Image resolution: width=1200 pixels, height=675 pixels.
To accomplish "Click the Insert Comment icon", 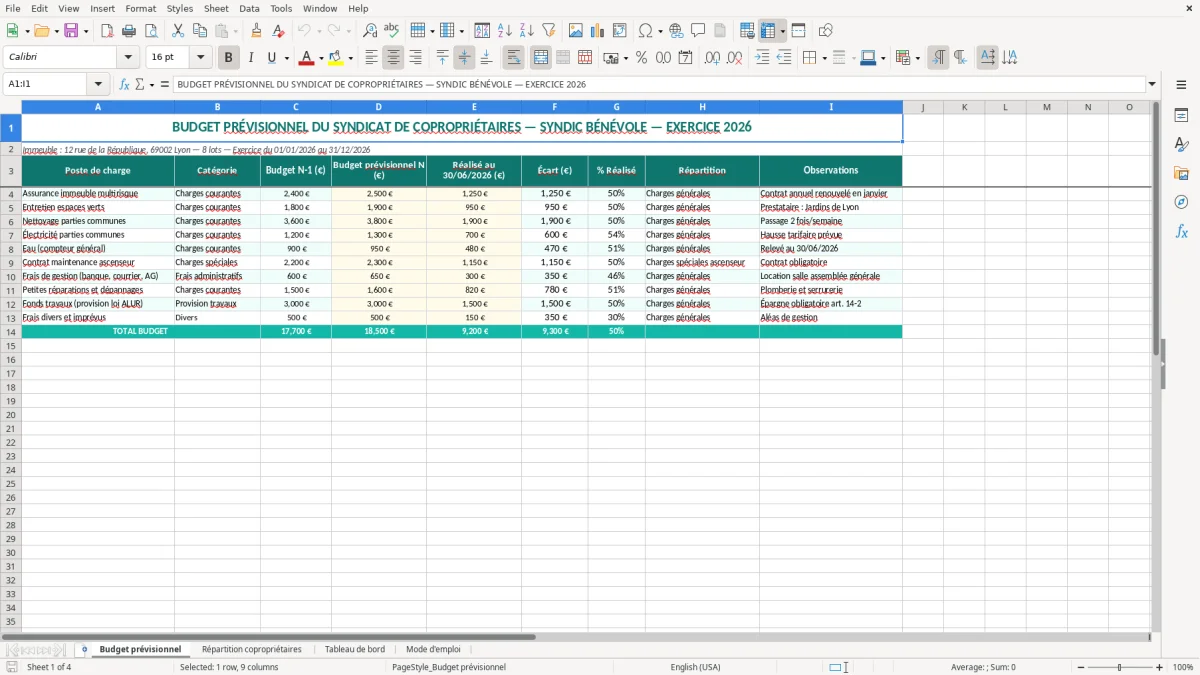I will pyautogui.click(x=698, y=31).
